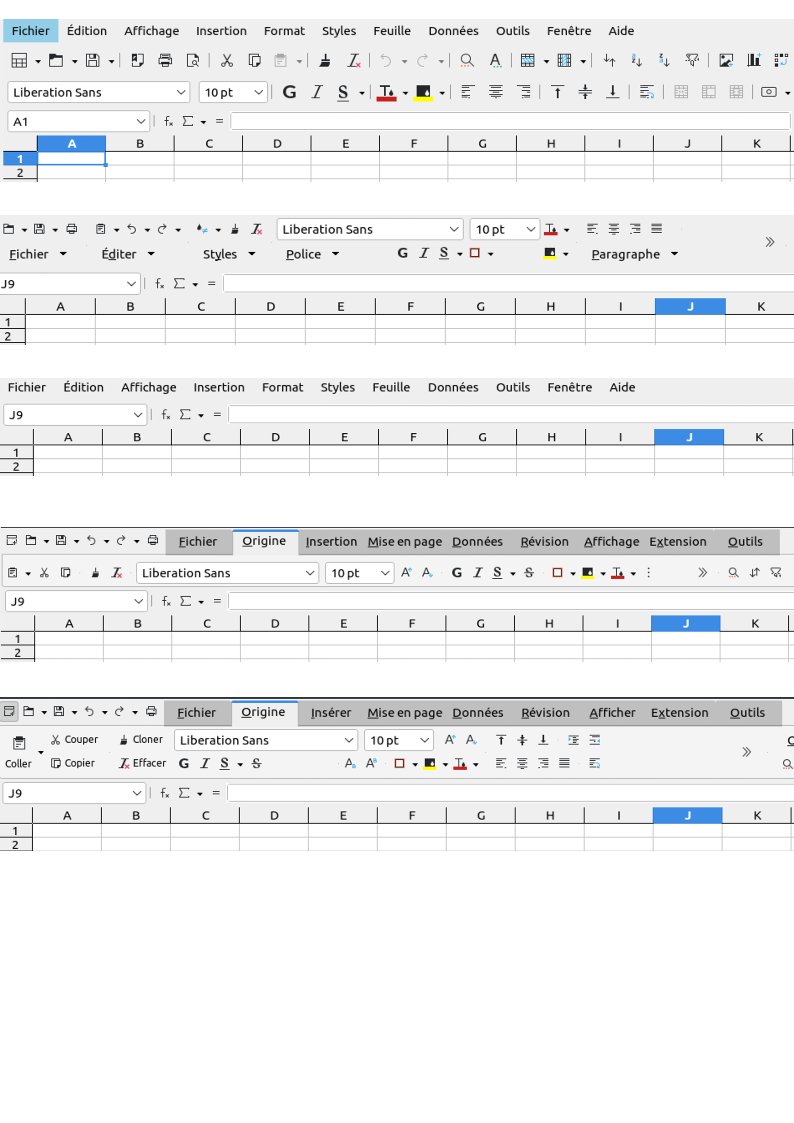Viewport: 794px width, 1123px height.
Task: Switch to the Insérer tab
Action: click(x=331, y=713)
